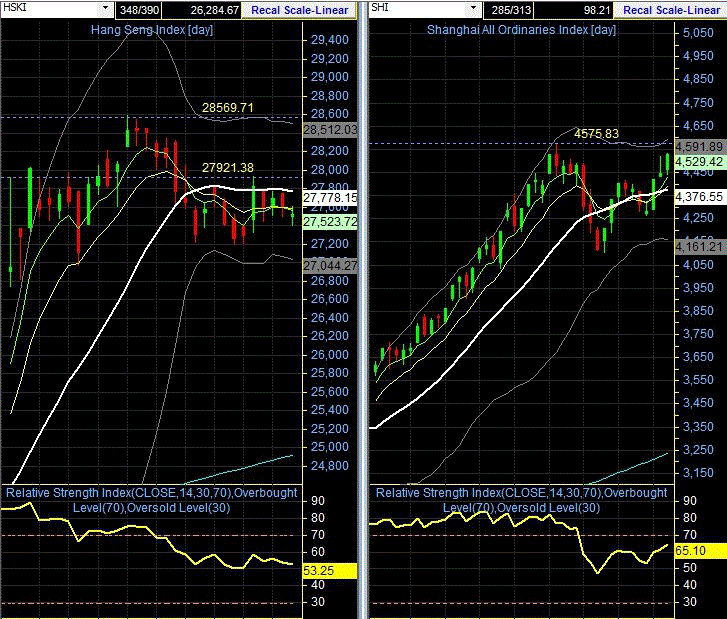Click Scale-Linear in the Shanghai chart header
727x619 pixels.
(x=687, y=10)
